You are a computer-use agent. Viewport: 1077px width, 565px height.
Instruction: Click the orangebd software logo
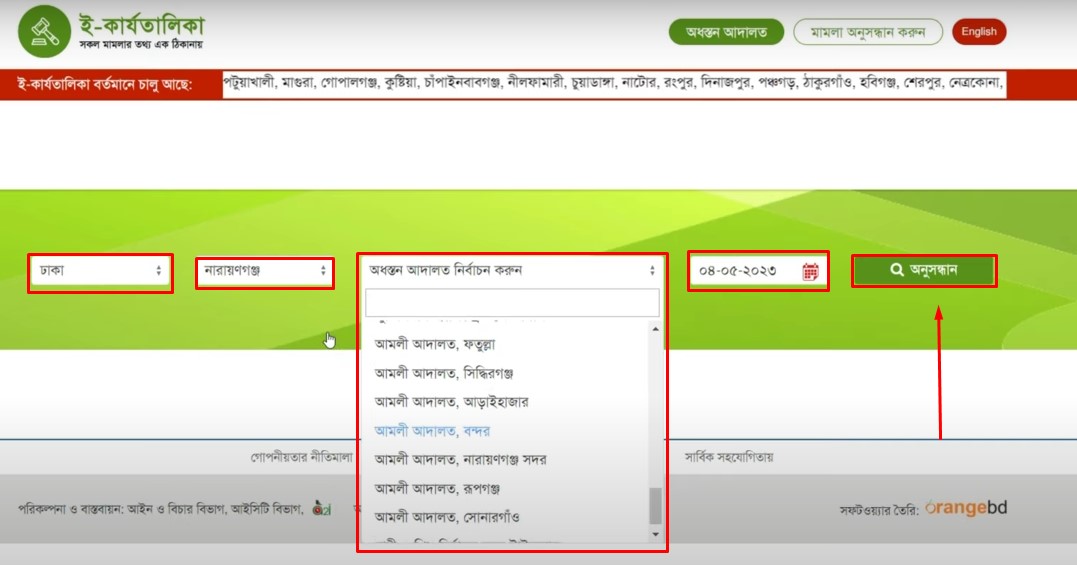(965, 508)
